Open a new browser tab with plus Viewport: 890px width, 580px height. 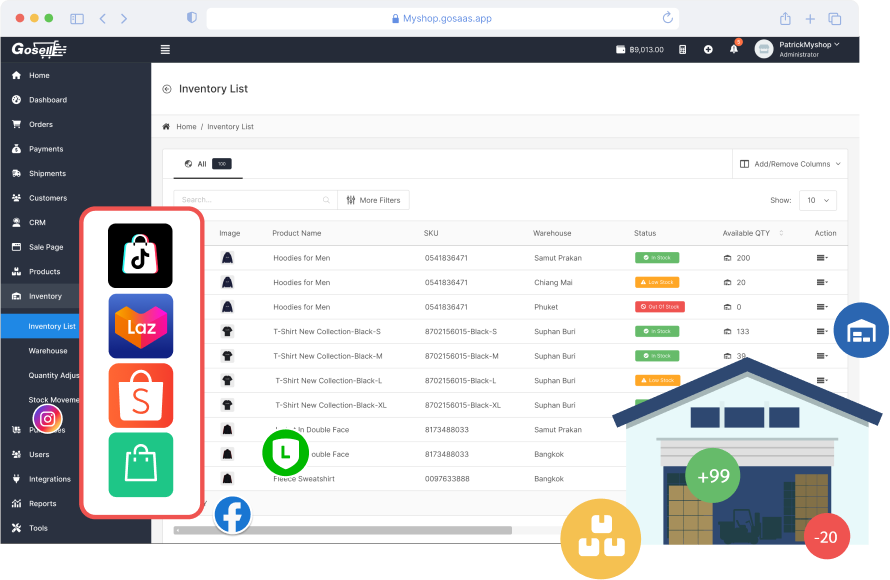click(x=810, y=19)
